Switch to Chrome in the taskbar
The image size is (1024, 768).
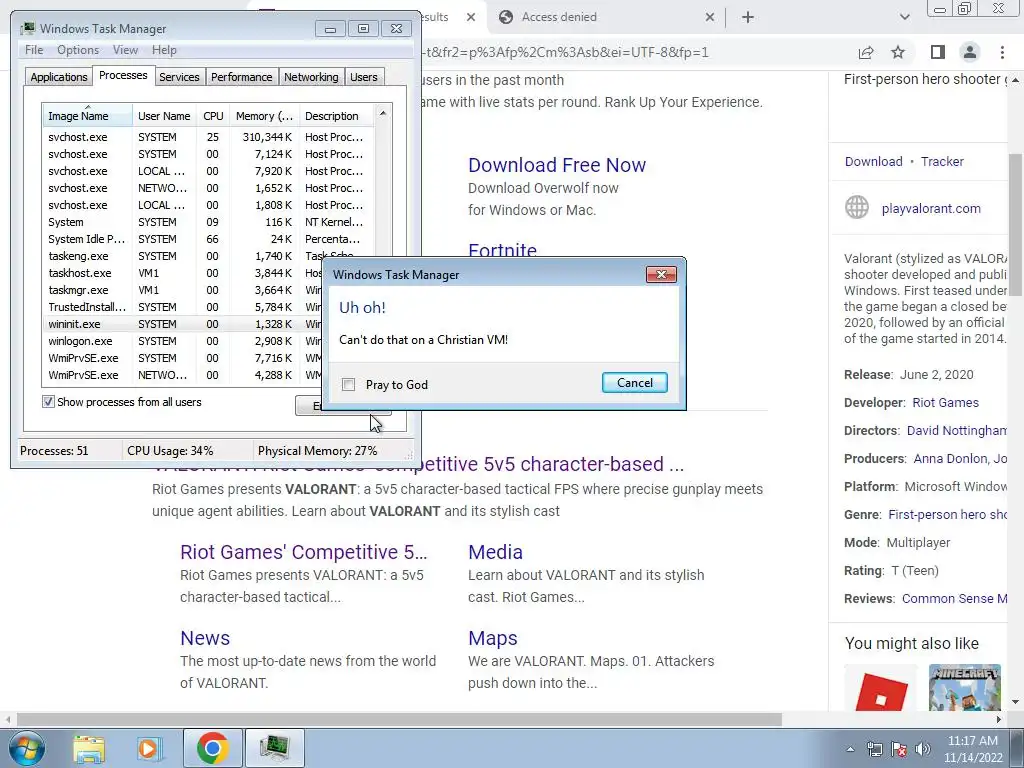point(212,748)
